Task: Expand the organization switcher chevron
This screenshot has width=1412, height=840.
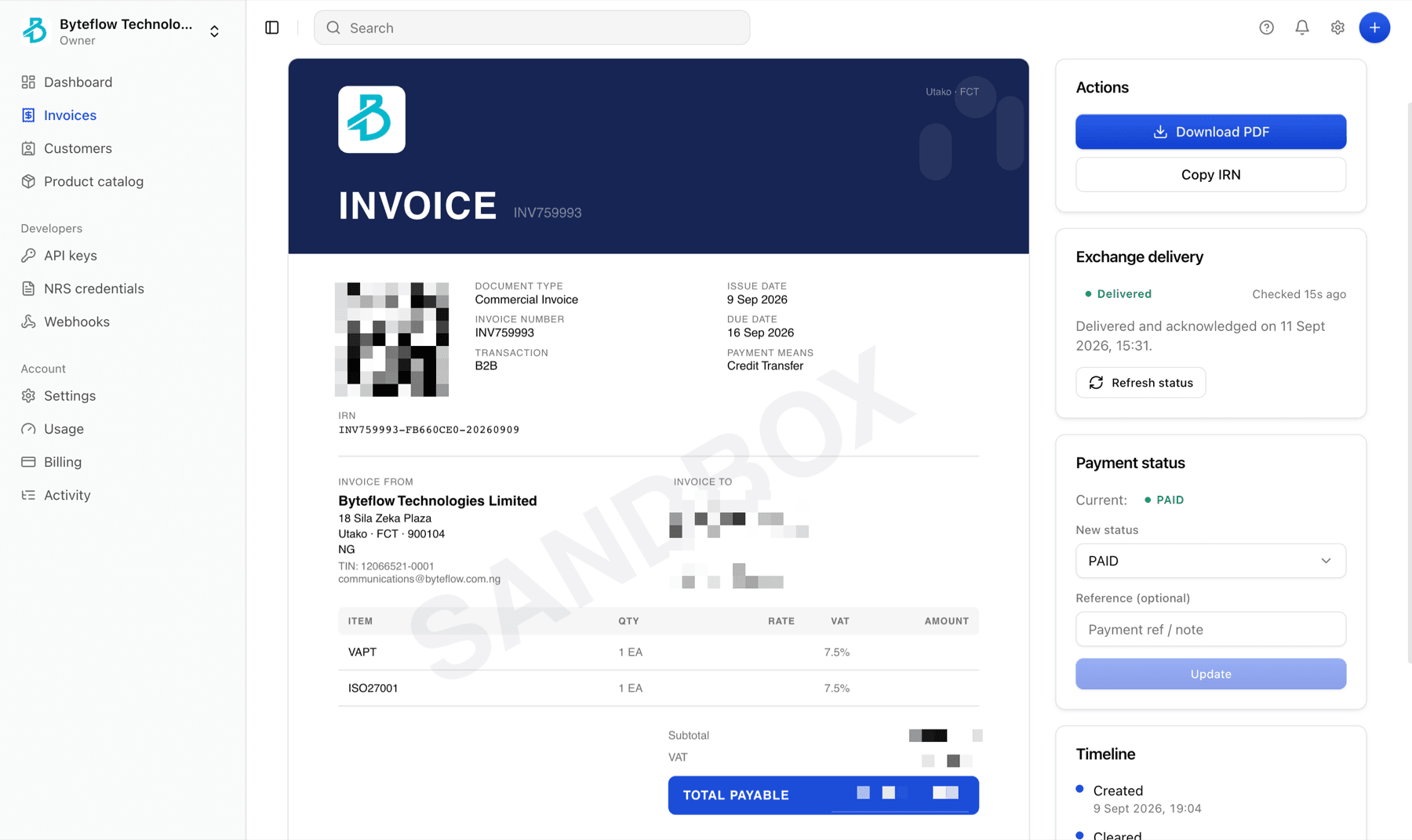Action: pos(214,31)
